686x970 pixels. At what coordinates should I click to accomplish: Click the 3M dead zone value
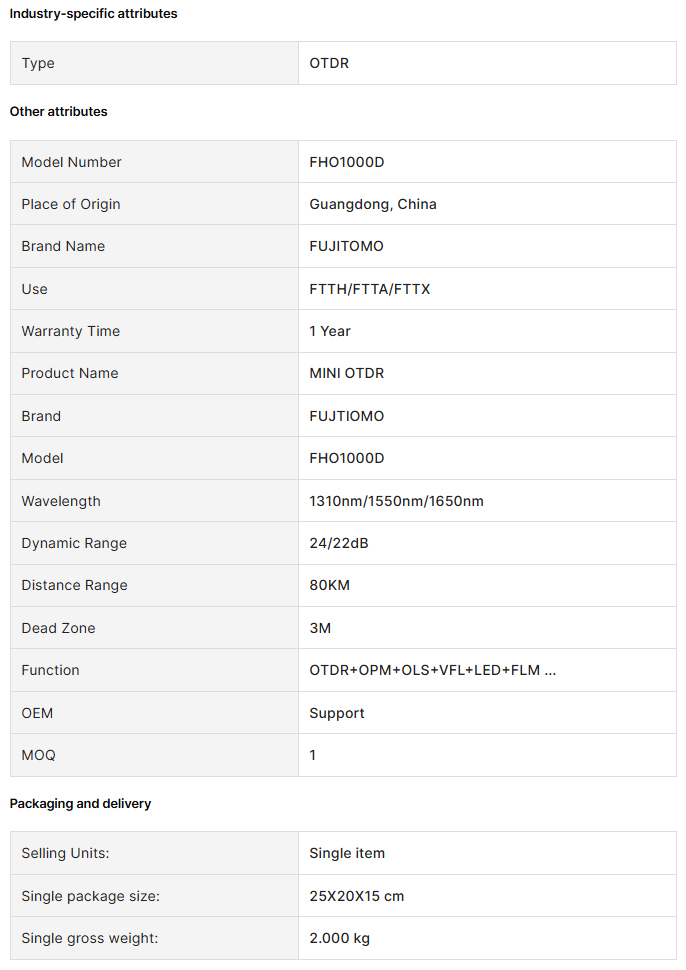tap(320, 628)
